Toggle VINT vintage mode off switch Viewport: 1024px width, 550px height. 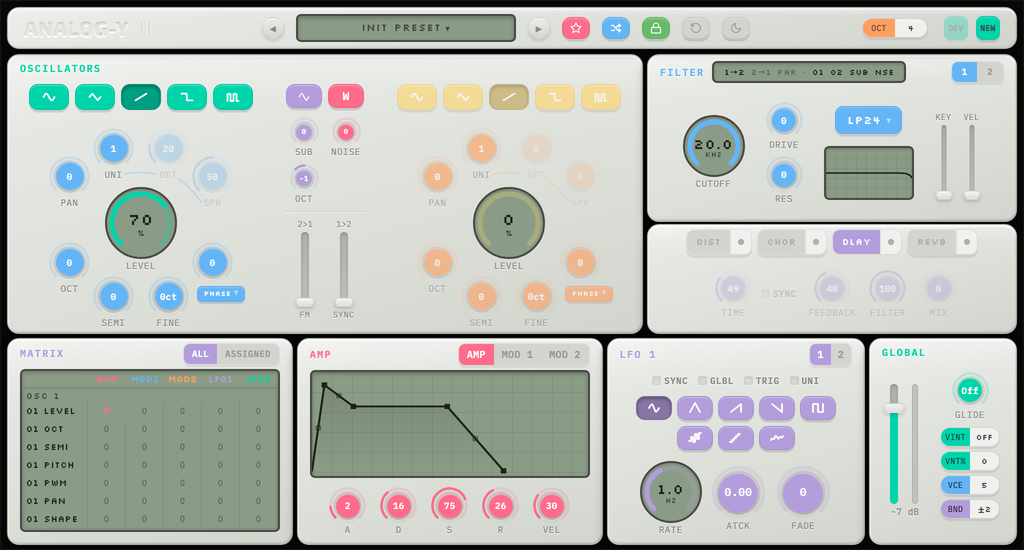coord(984,437)
